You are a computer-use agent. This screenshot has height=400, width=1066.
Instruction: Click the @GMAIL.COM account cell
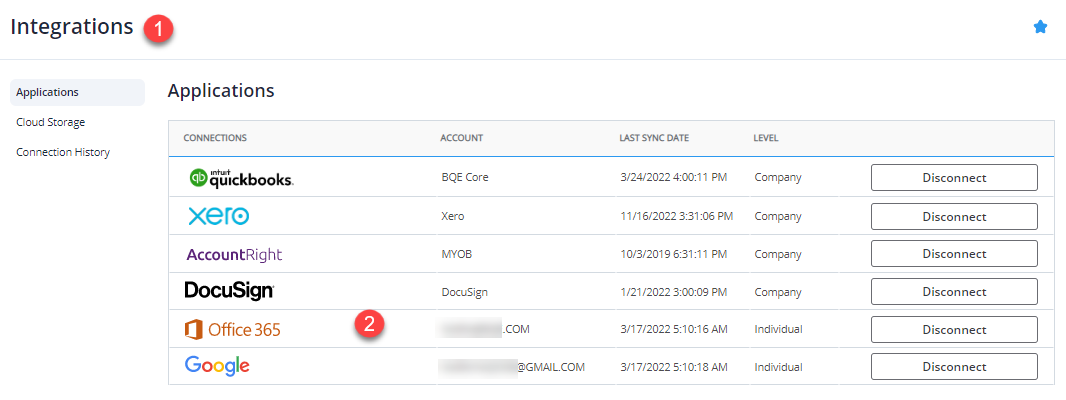coord(511,367)
